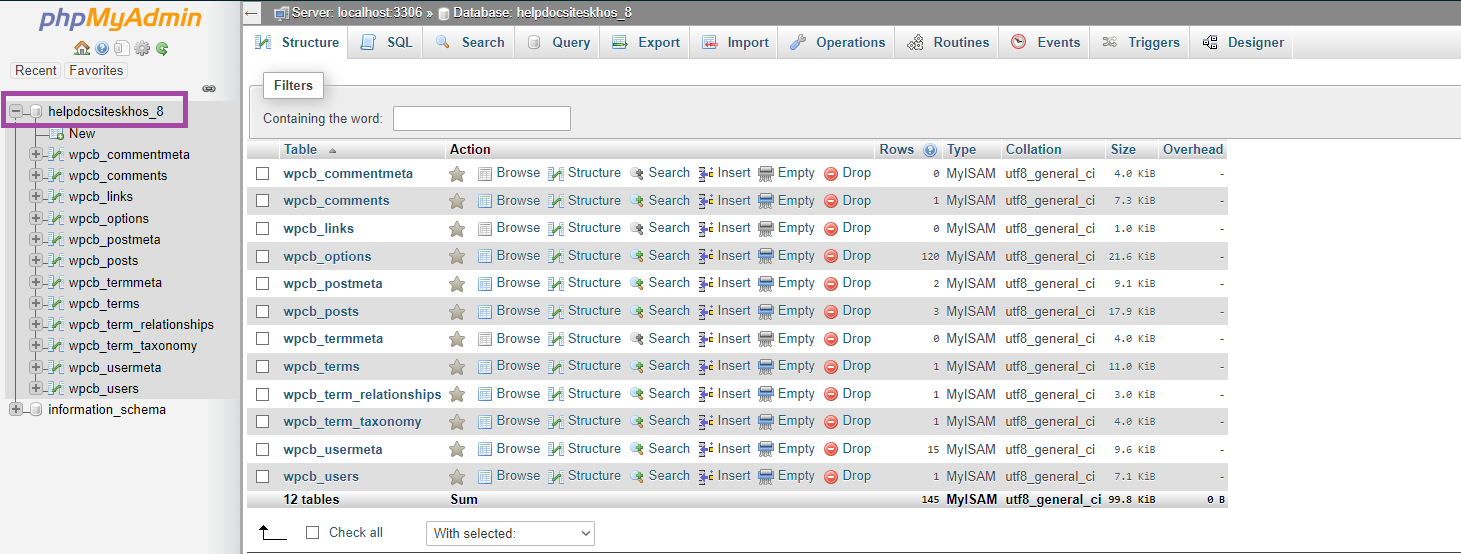Open wpcb_term_relationships table name link
This screenshot has width=1461, height=554.
[x=362, y=395]
